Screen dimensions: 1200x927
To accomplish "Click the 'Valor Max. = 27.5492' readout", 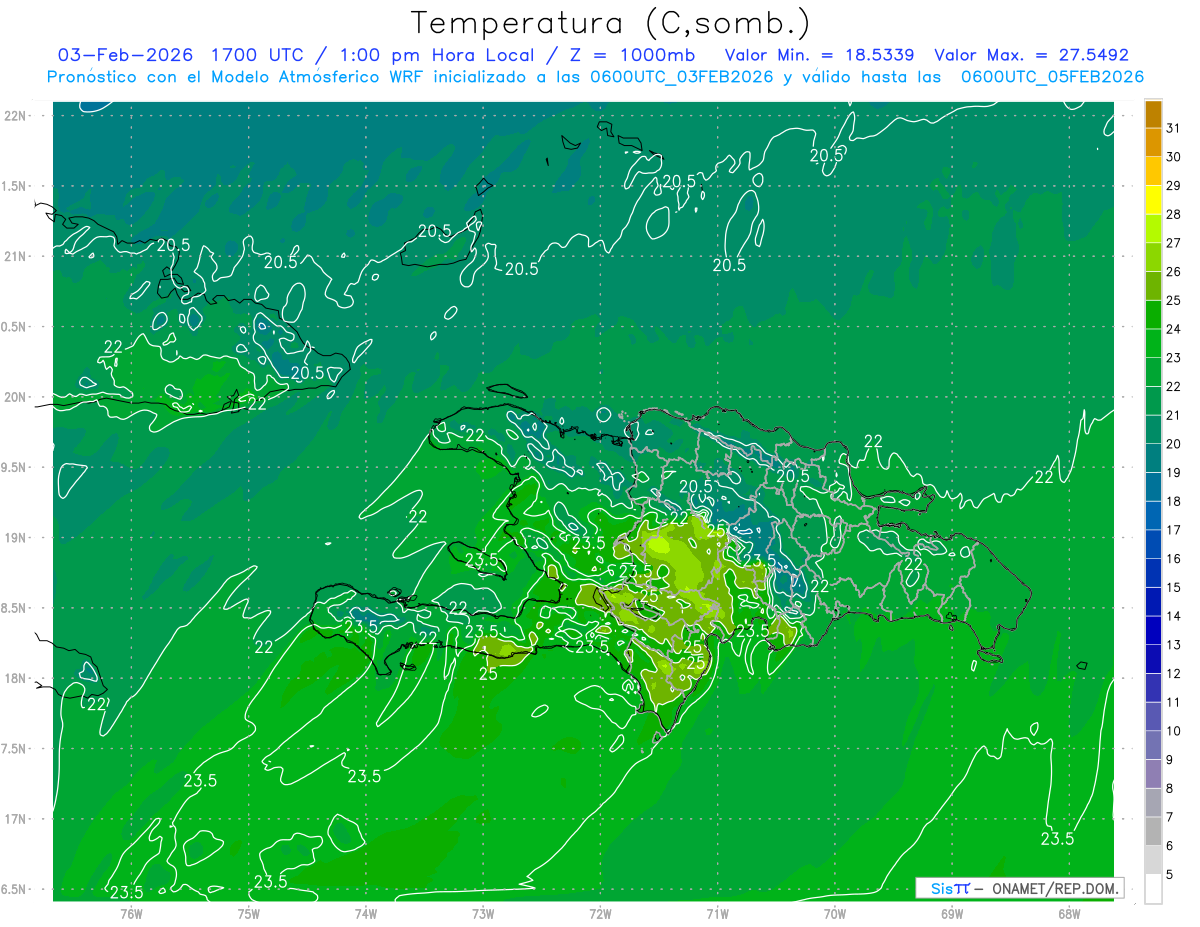I will point(1032,55).
